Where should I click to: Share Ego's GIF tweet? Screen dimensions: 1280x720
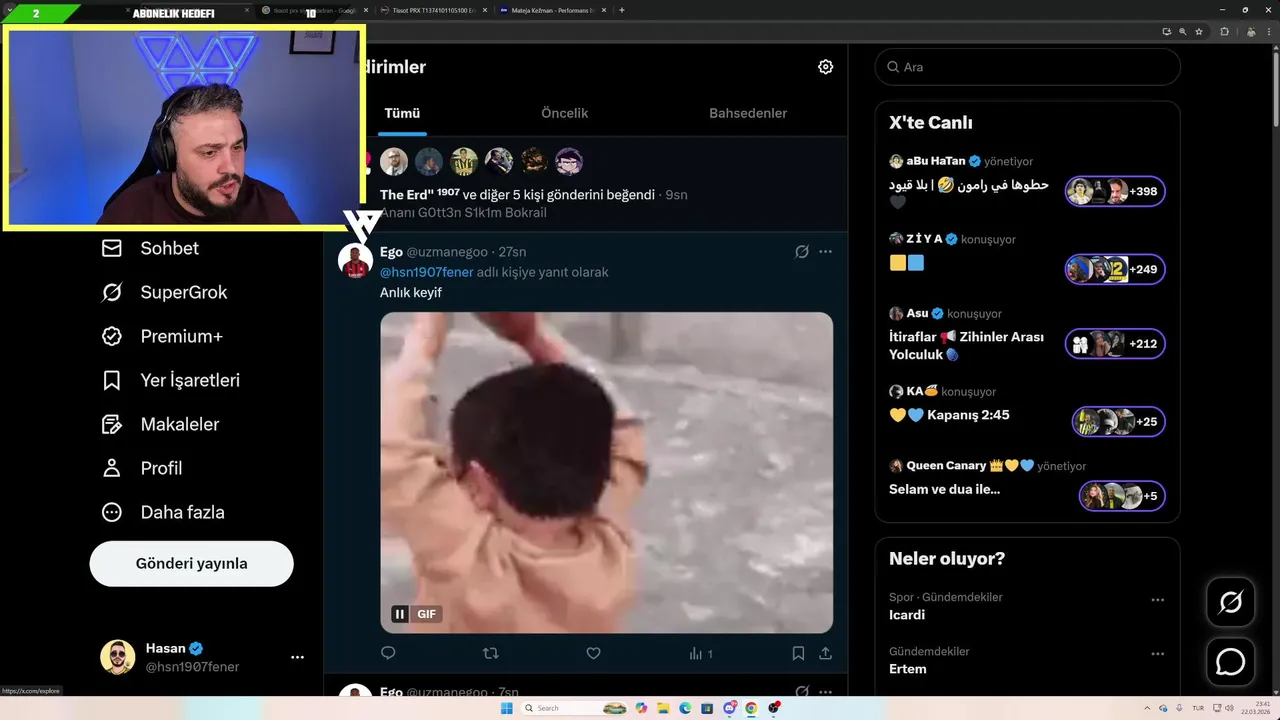825,653
